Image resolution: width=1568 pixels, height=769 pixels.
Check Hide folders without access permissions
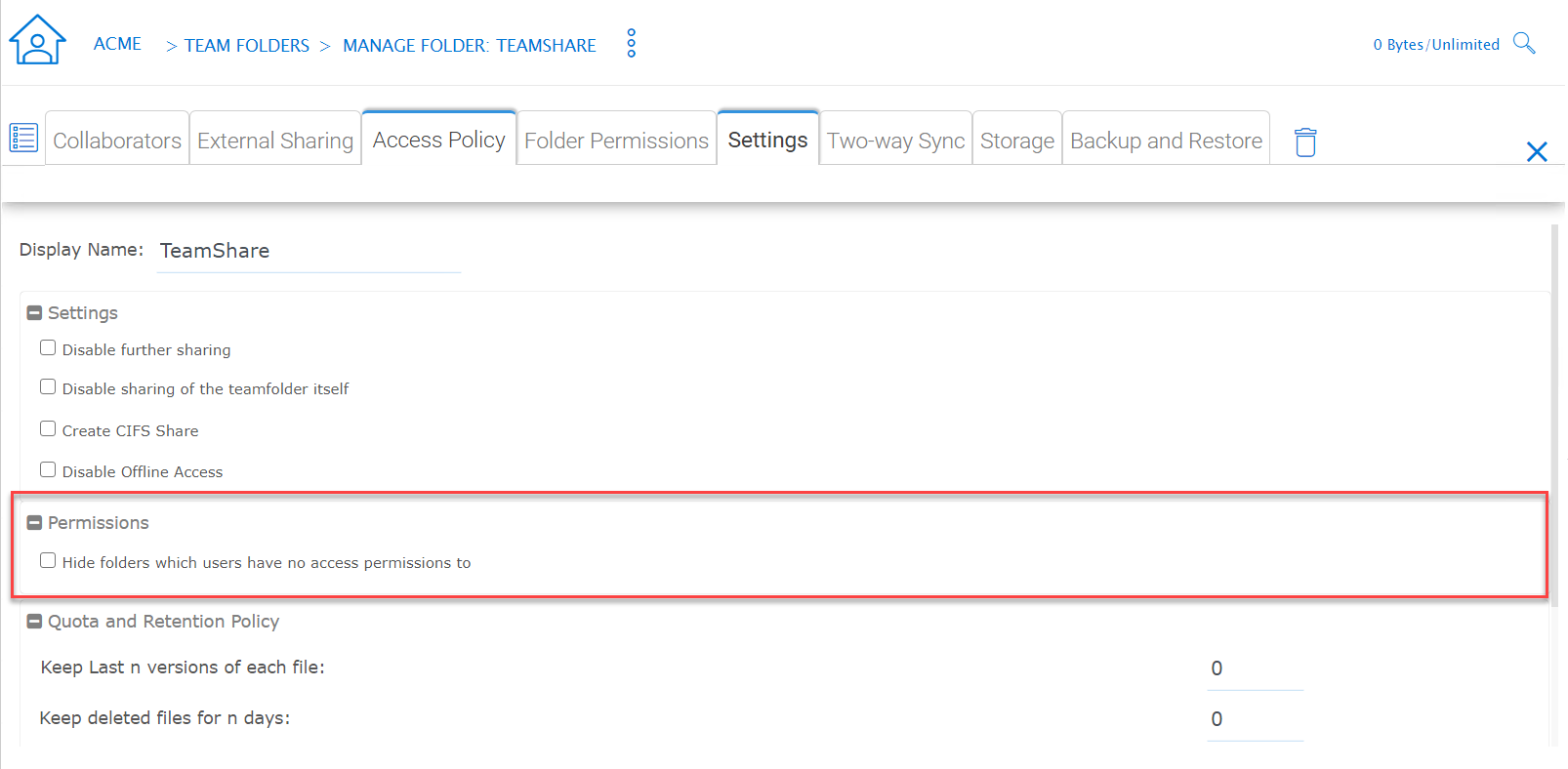(48, 560)
